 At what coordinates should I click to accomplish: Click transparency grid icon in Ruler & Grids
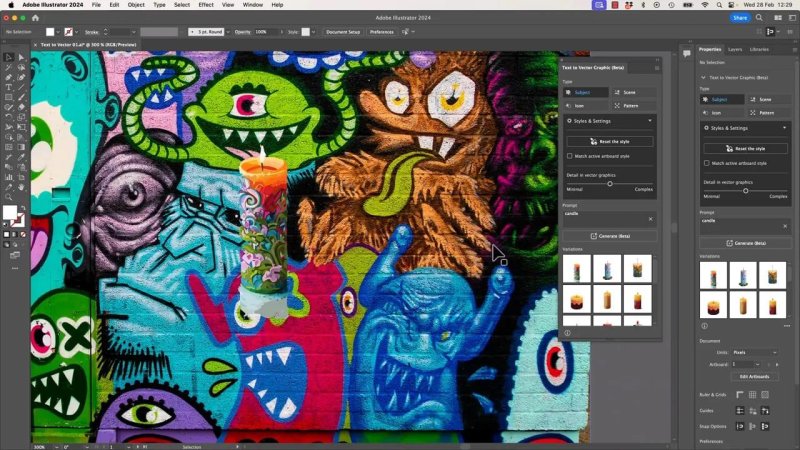click(x=765, y=394)
